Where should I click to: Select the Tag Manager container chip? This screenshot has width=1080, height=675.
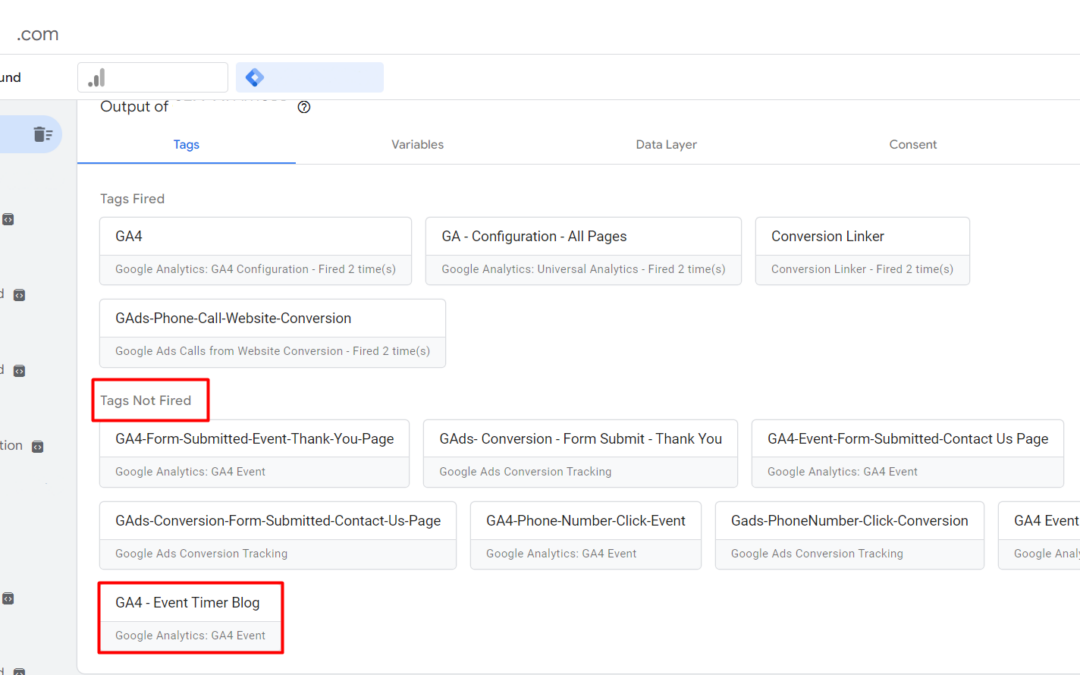click(x=309, y=78)
